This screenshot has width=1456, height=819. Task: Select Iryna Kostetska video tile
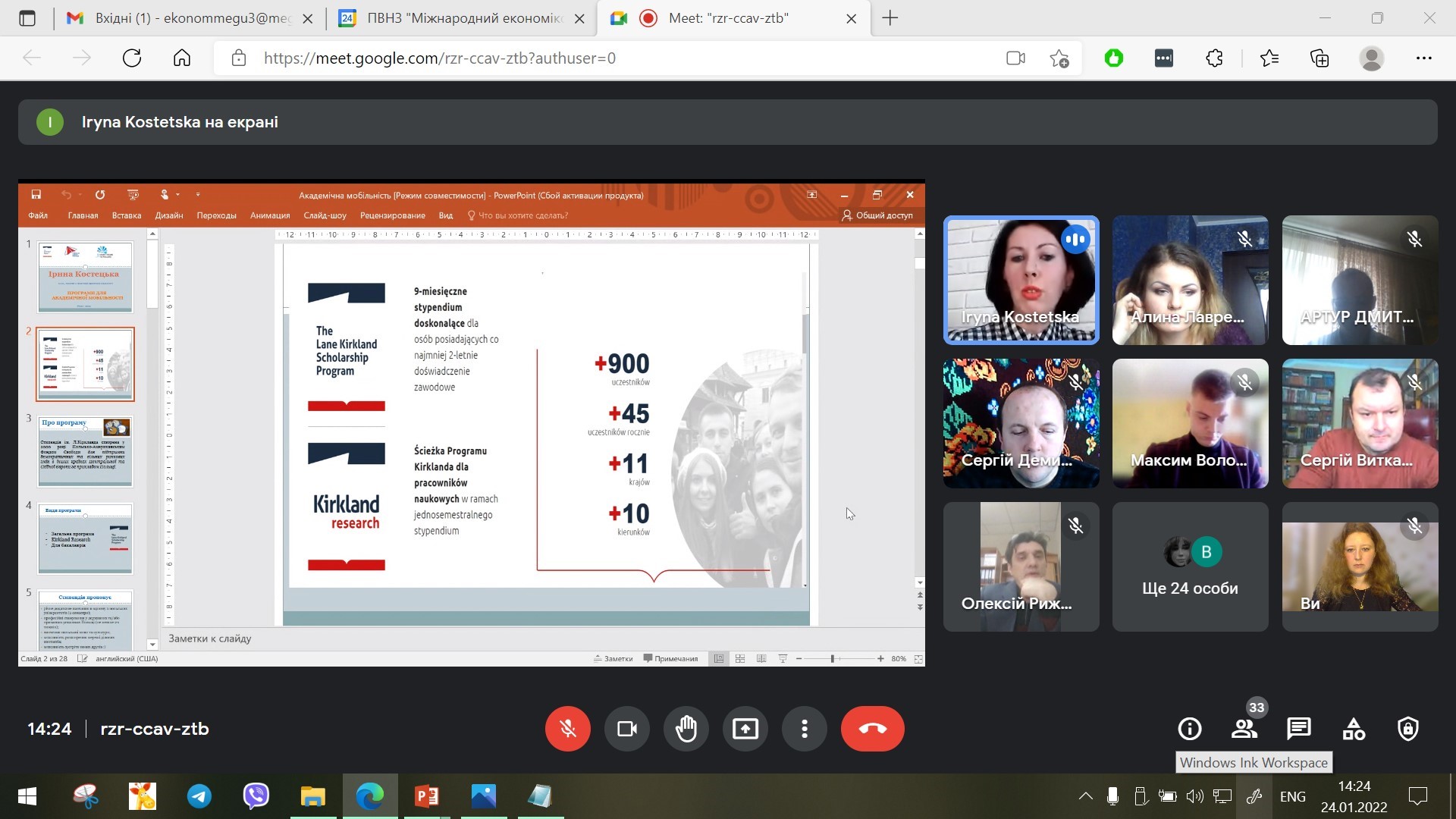(x=1021, y=280)
